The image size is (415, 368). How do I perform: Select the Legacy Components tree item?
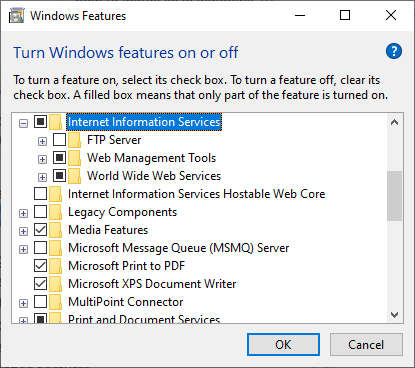[x=122, y=212]
